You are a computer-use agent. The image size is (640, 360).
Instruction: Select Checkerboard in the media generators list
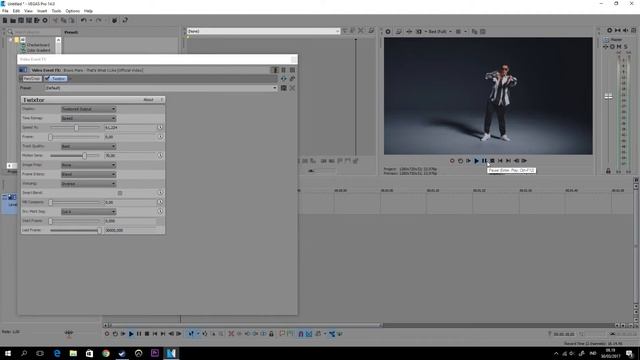(38, 45)
